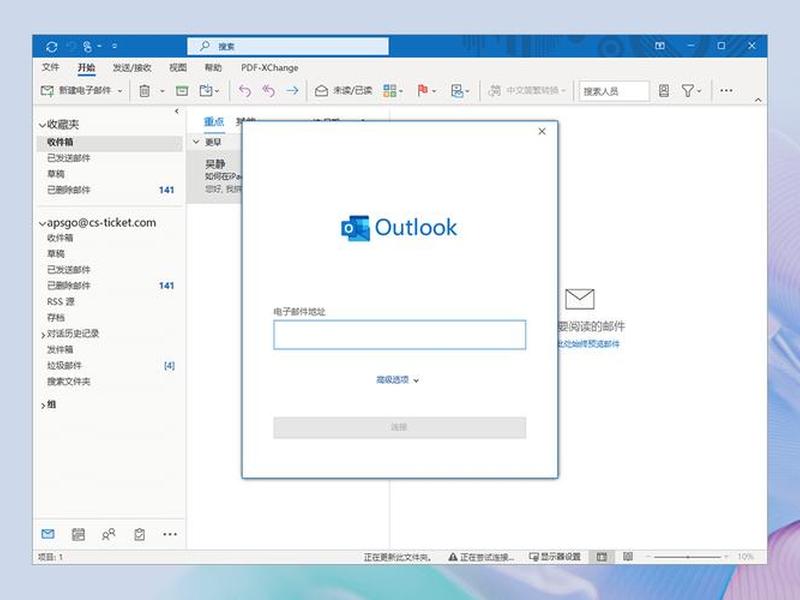Click the toolbar more commands ellipsis
The width and height of the screenshot is (800, 600).
[x=726, y=90]
